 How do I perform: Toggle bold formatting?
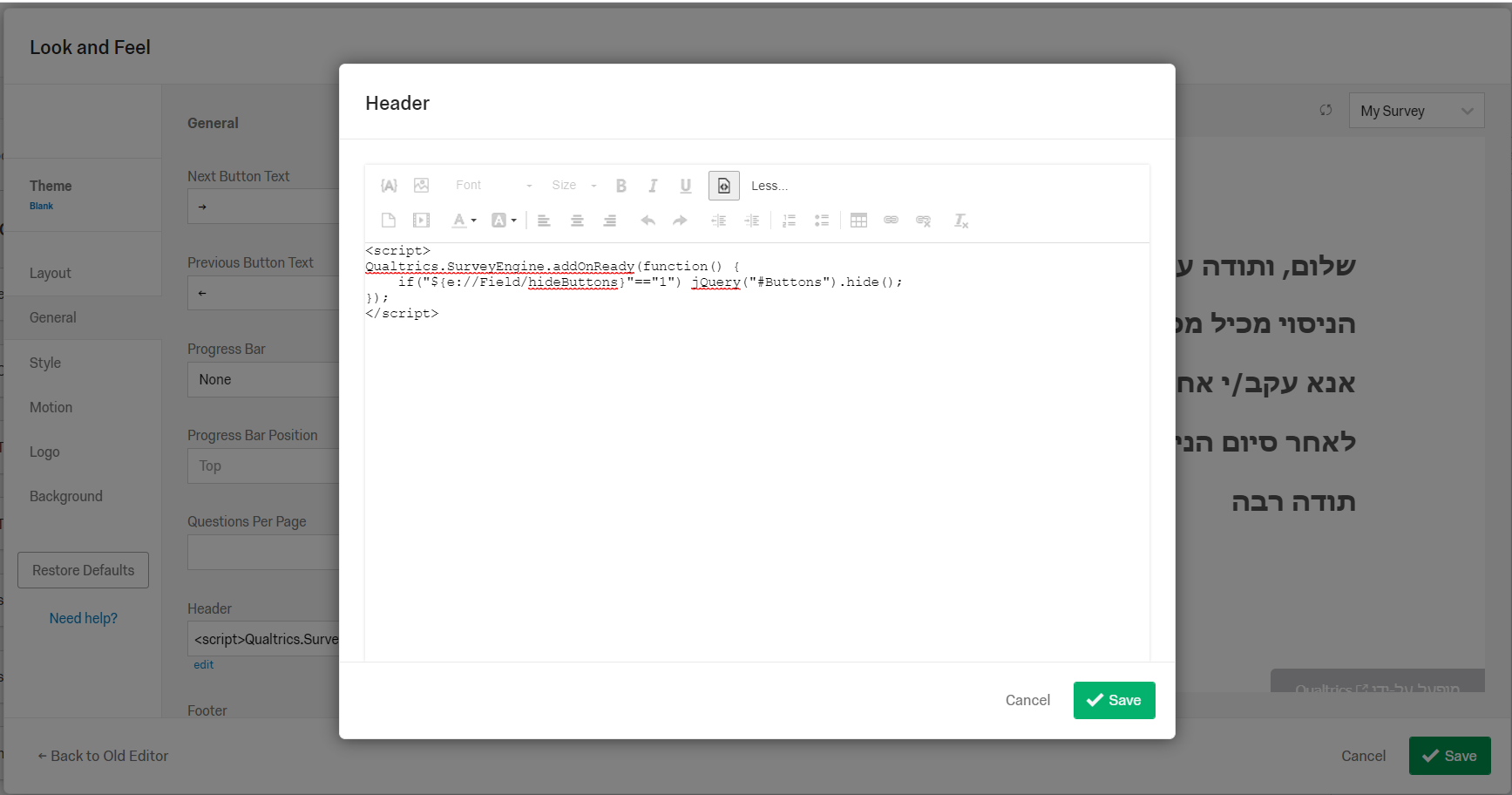pyautogui.click(x=621, y=186)
